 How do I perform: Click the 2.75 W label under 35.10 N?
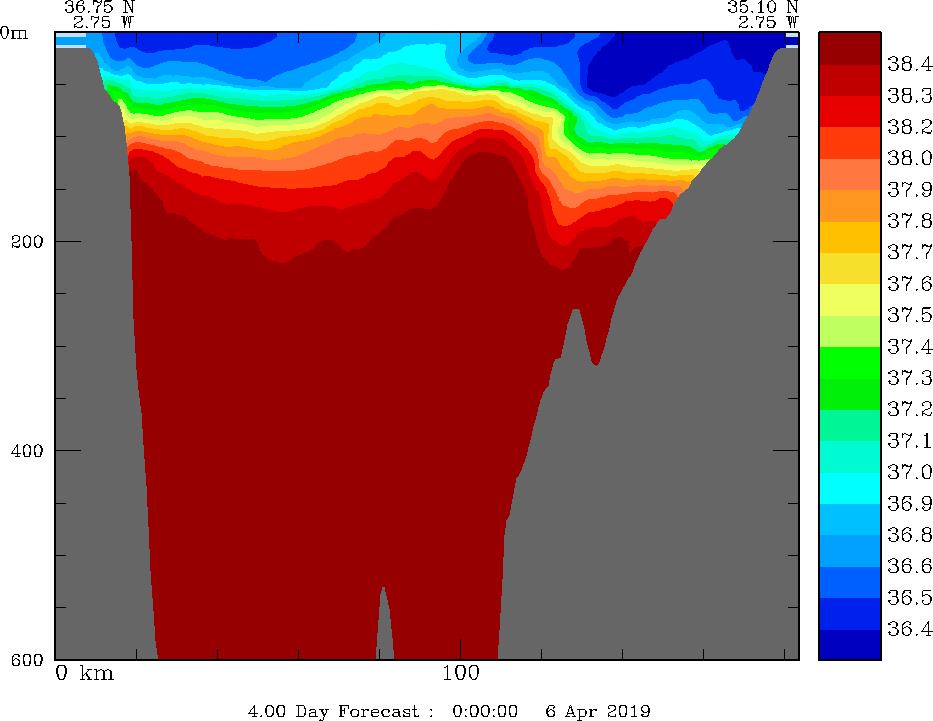point(768,23)
